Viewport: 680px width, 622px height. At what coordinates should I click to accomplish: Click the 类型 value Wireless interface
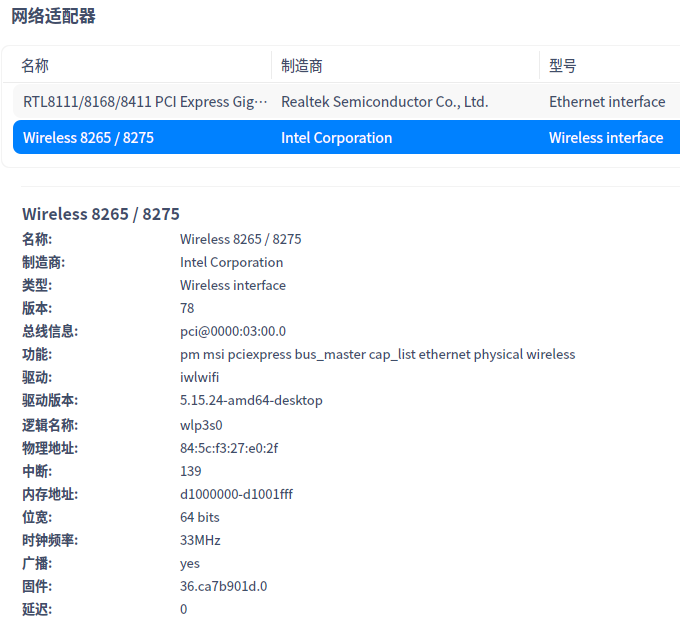point(233,285)
